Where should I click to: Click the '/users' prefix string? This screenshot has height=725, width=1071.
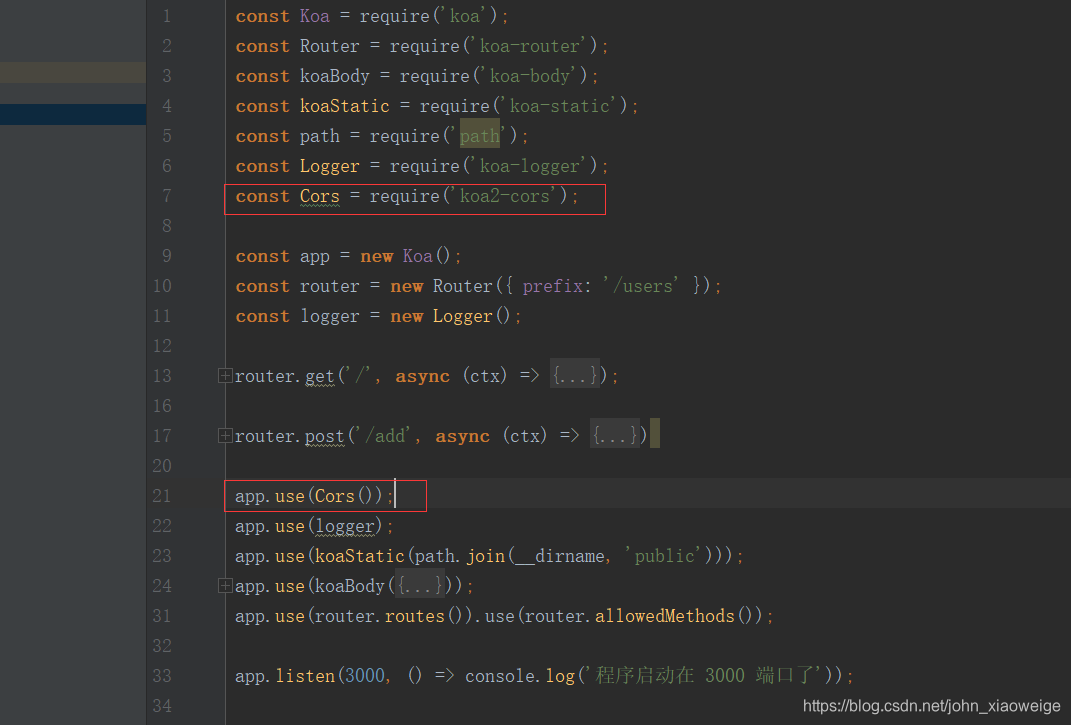tap(640, 286)
